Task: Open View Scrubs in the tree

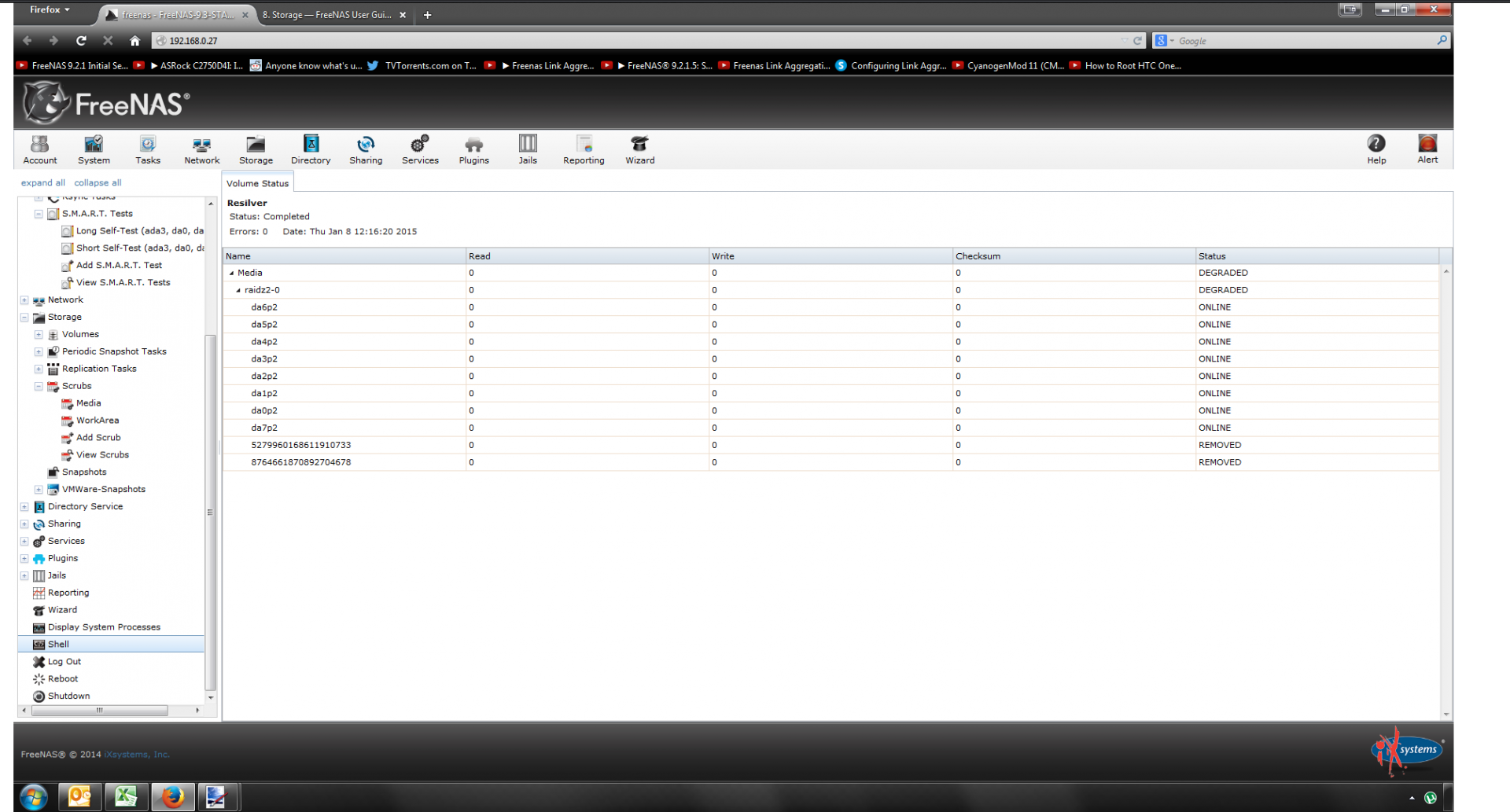Action: (102, 455)
